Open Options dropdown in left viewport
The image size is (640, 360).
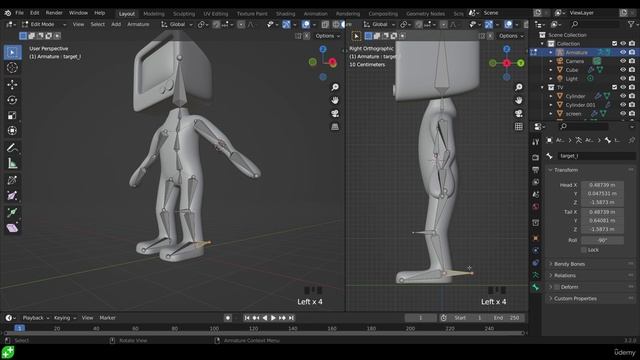tap(328, 36)
